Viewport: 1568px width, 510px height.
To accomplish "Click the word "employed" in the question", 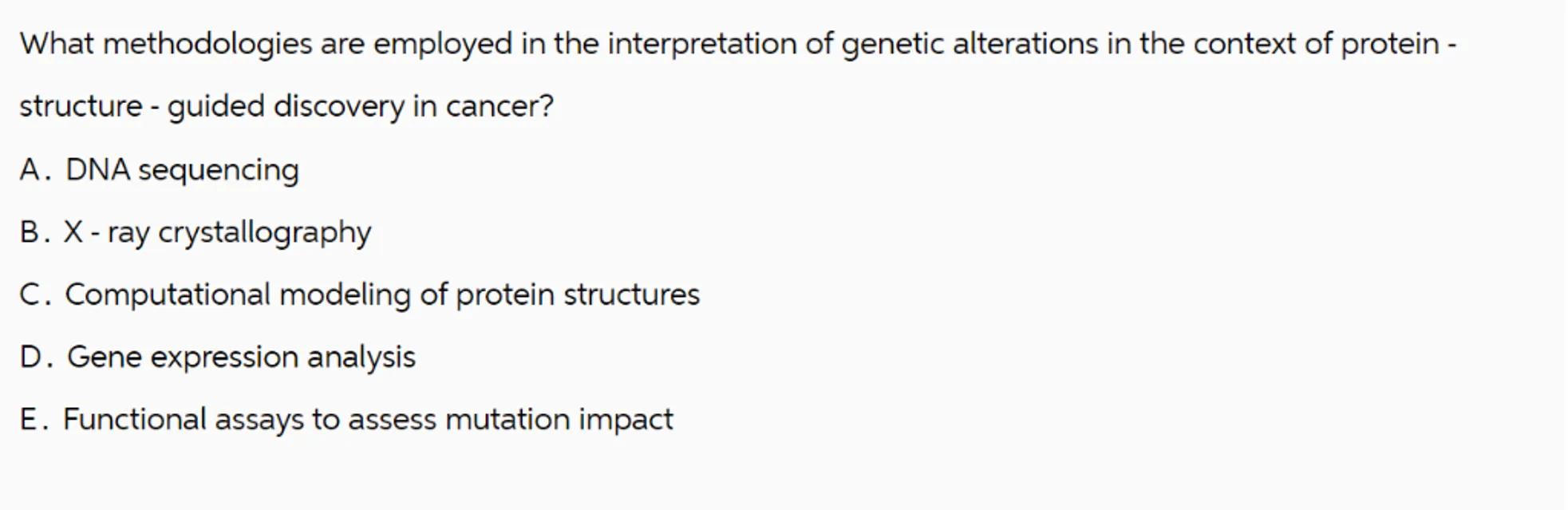I will click(x=443, y=43).
